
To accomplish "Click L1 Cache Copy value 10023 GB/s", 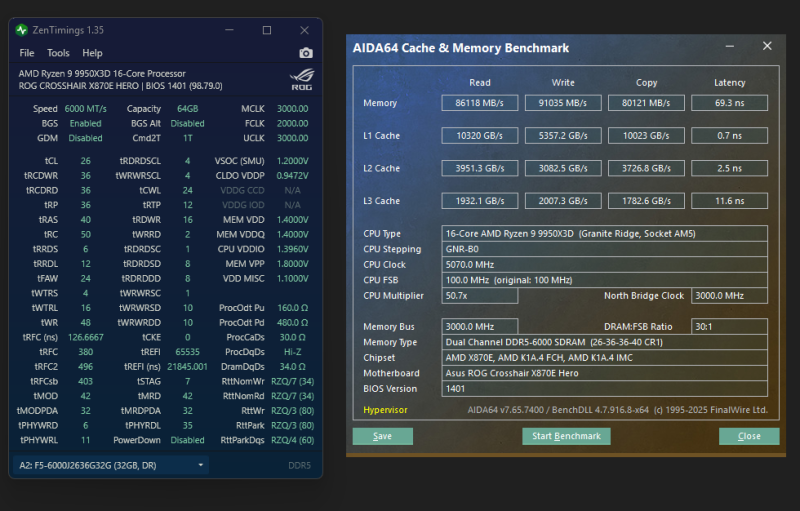I will pyautogui.click(x=646, y=136).
